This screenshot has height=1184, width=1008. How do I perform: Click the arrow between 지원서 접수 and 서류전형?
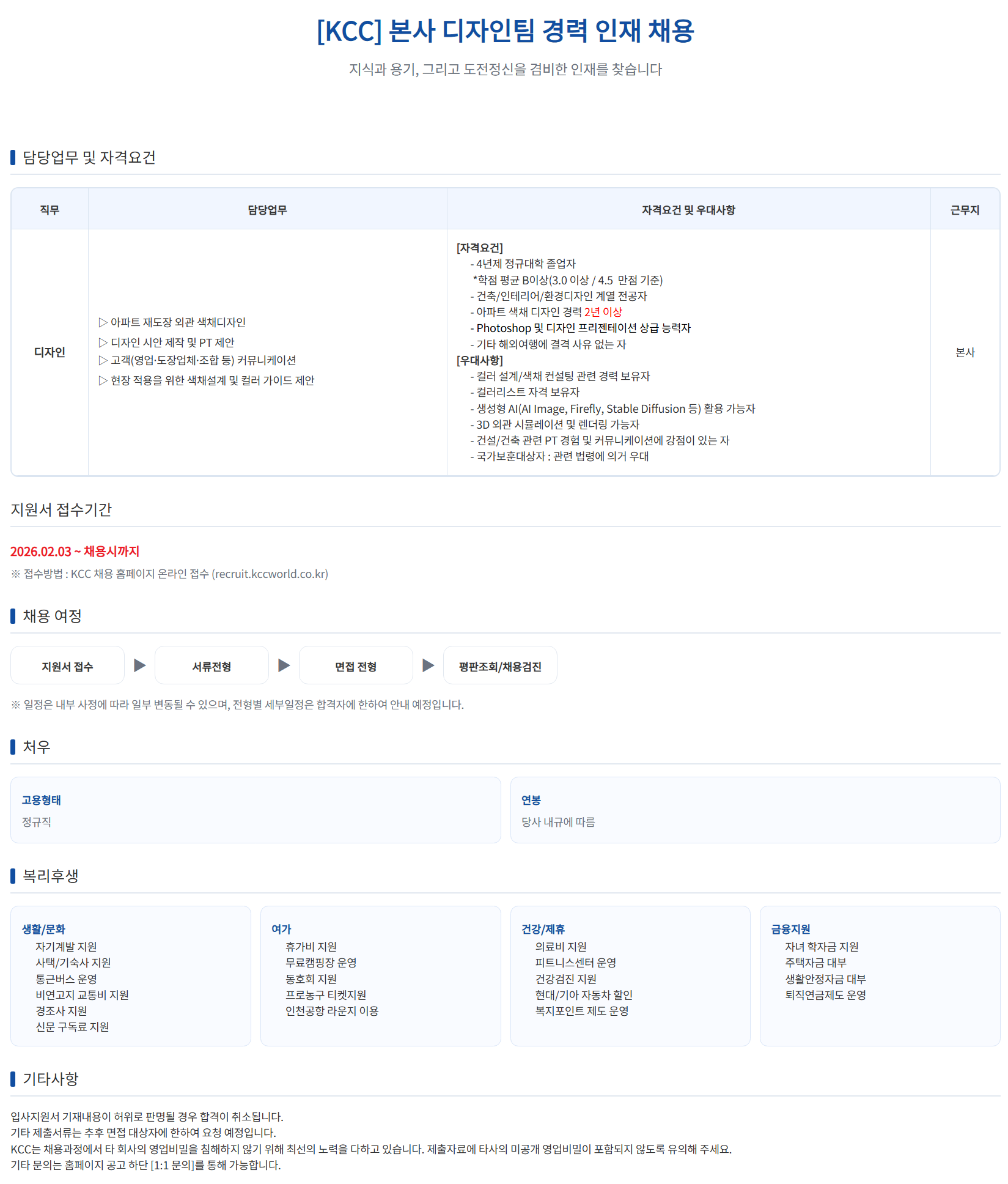click(140, 665)
